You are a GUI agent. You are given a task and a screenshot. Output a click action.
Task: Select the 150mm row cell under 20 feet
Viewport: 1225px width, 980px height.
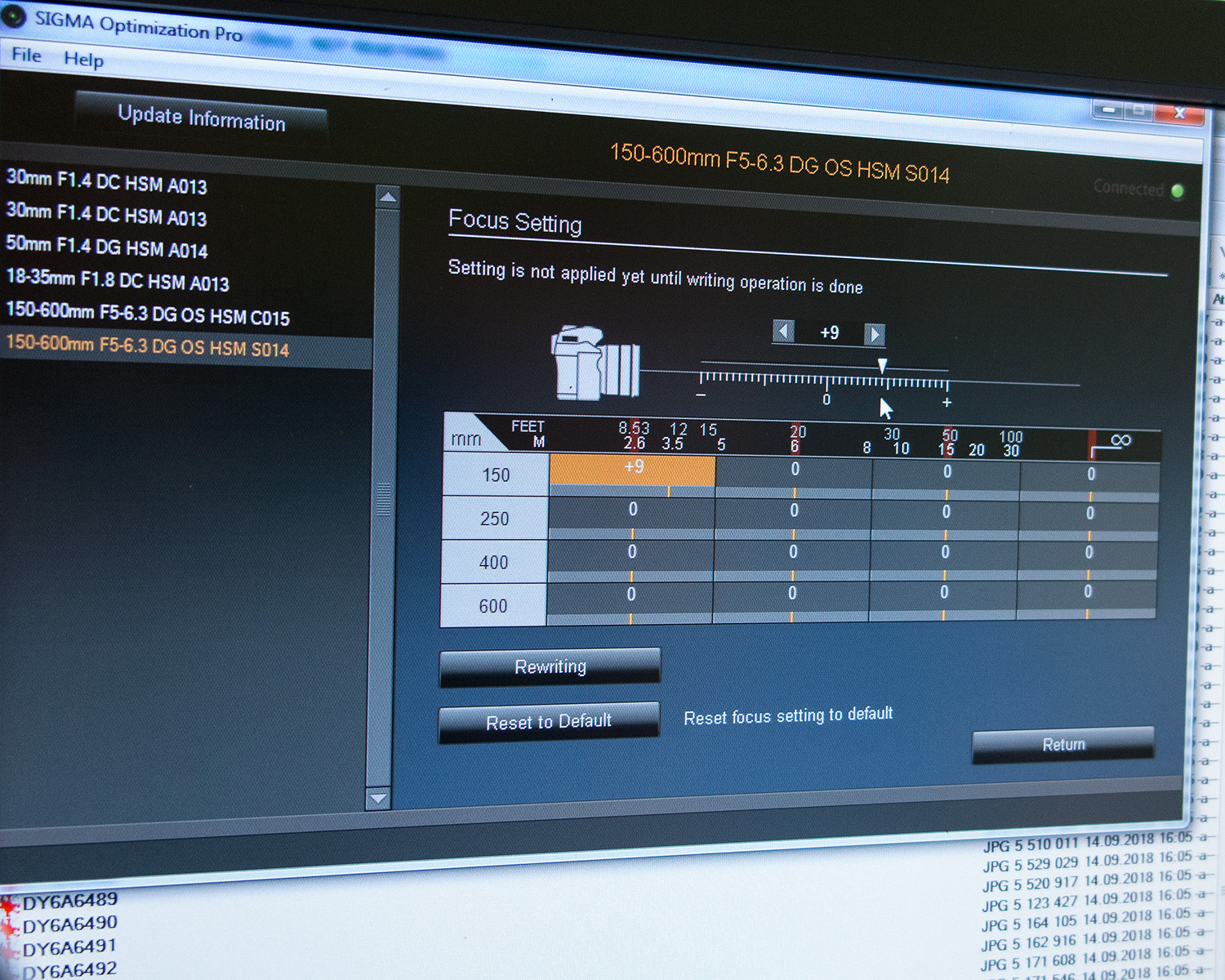pos(795,477)
